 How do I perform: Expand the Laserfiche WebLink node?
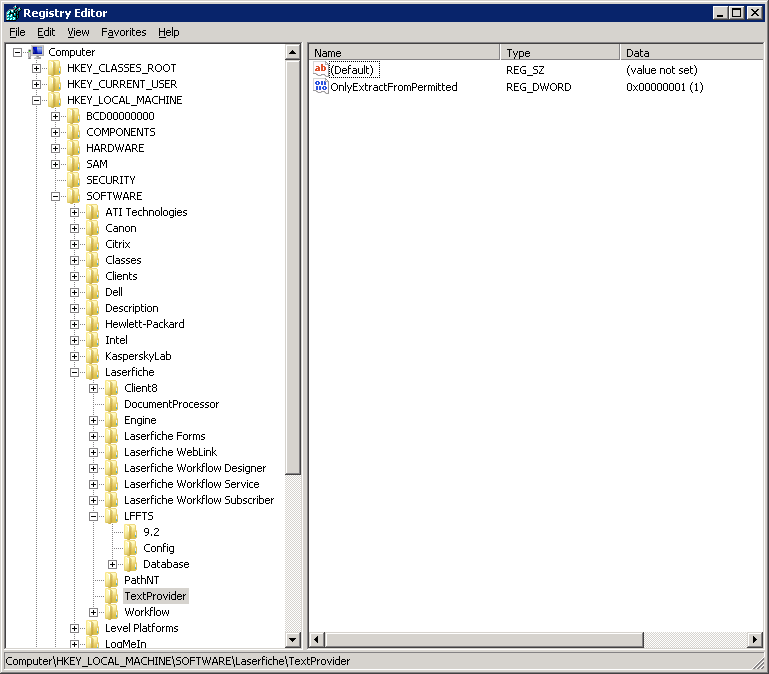pos(94,452)
